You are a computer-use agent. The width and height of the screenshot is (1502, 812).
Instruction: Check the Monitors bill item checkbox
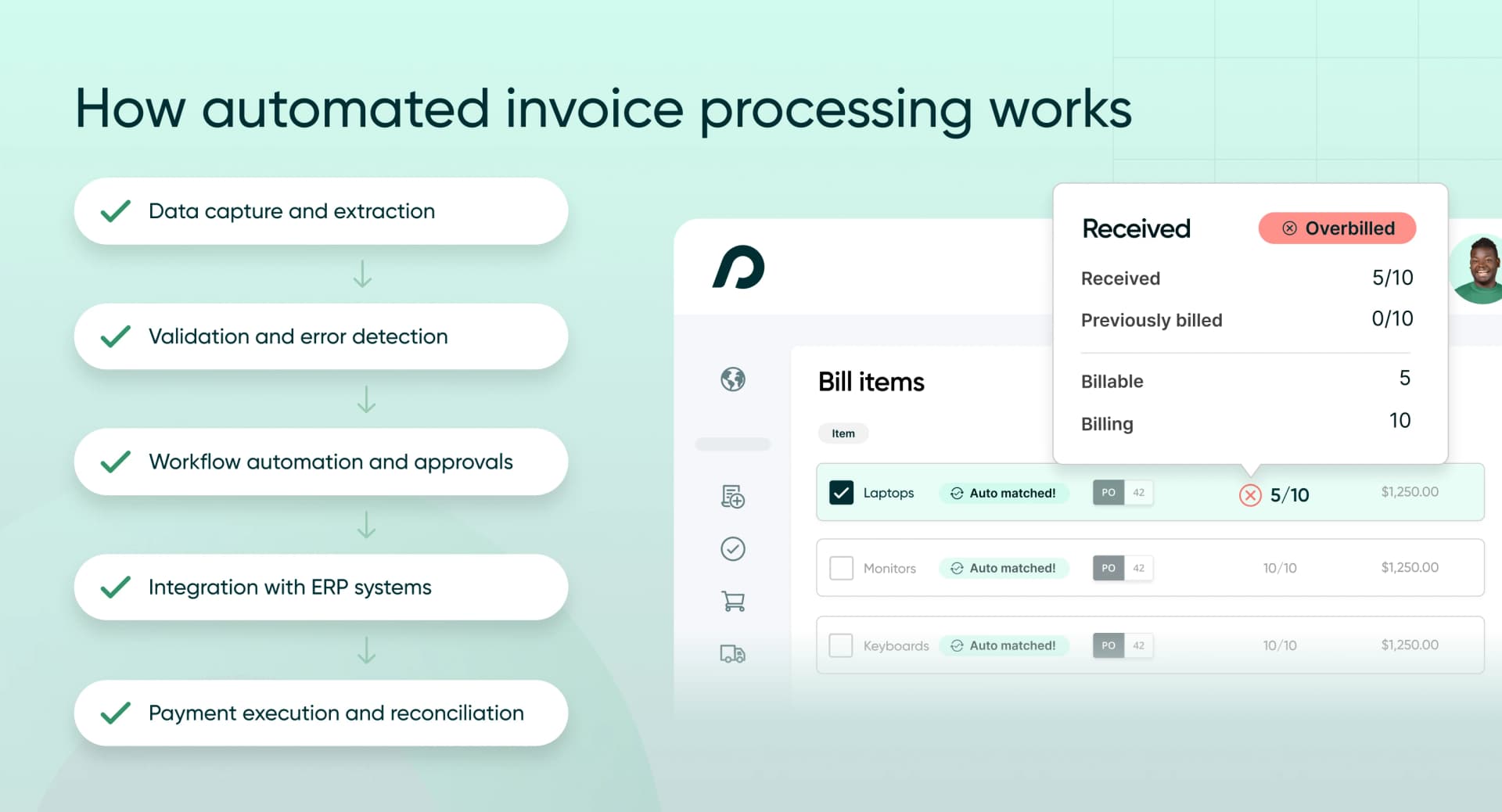[x=841, y=568]
